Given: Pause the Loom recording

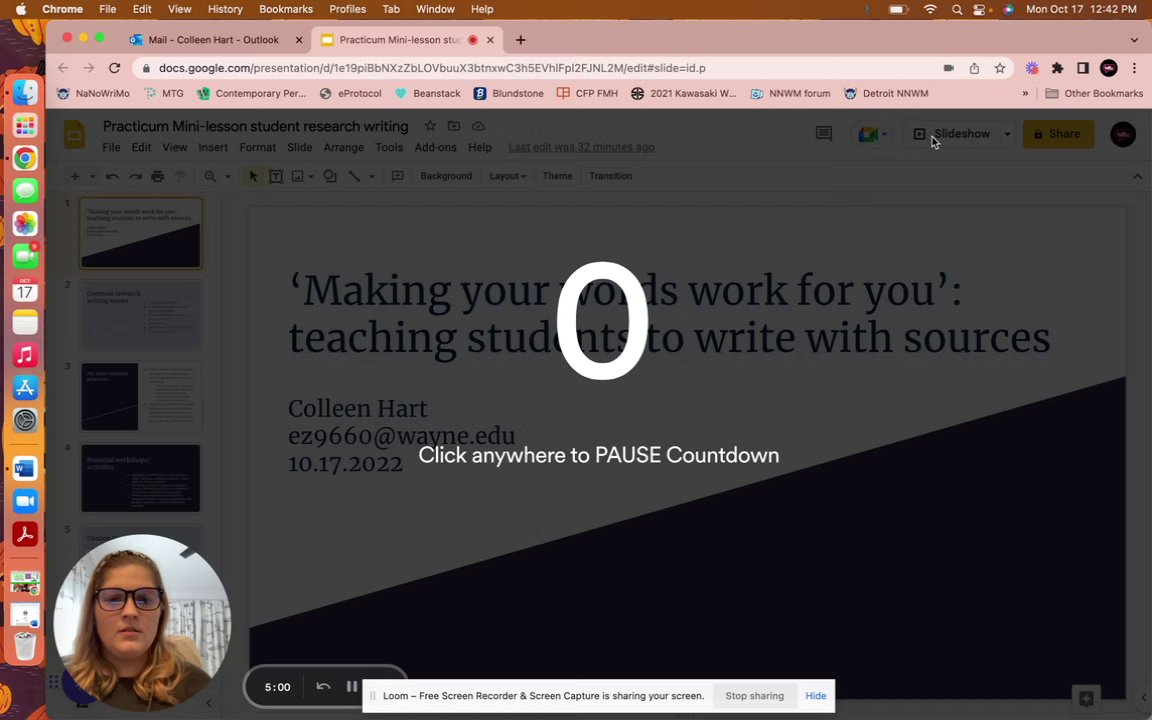Looking at the screenshot, I should click(352, 686).
